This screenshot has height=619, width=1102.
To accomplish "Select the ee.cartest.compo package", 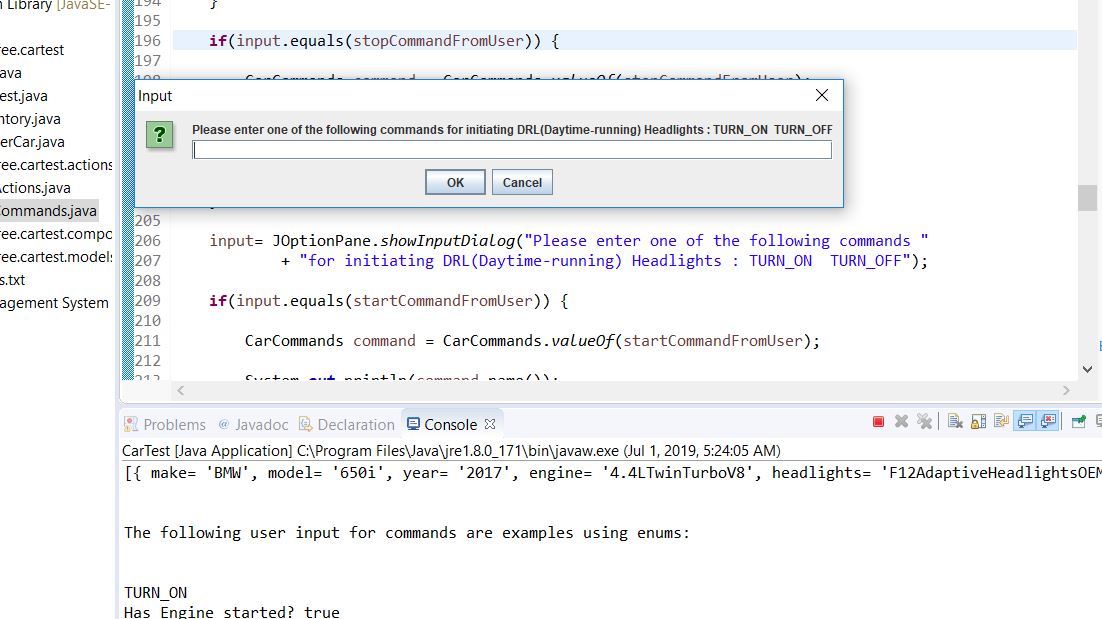I will click(56, 234).
